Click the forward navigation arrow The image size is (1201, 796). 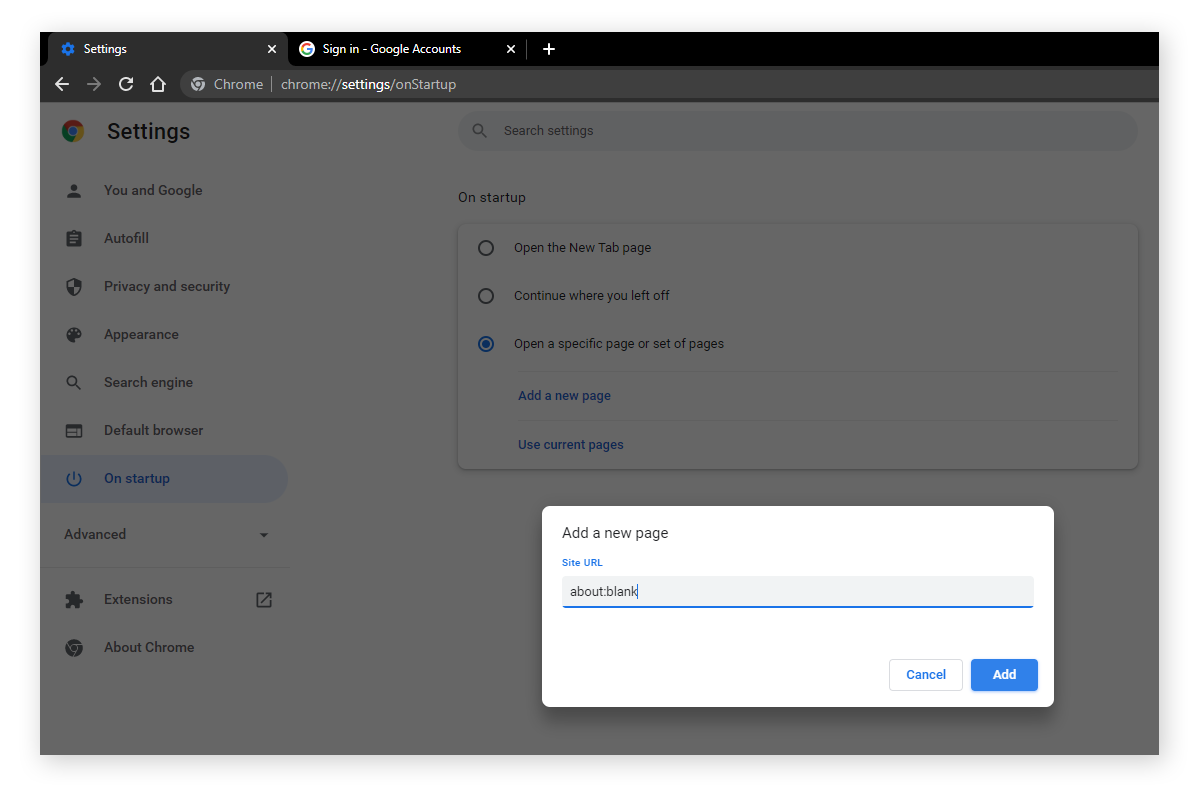tap(94, 84)
